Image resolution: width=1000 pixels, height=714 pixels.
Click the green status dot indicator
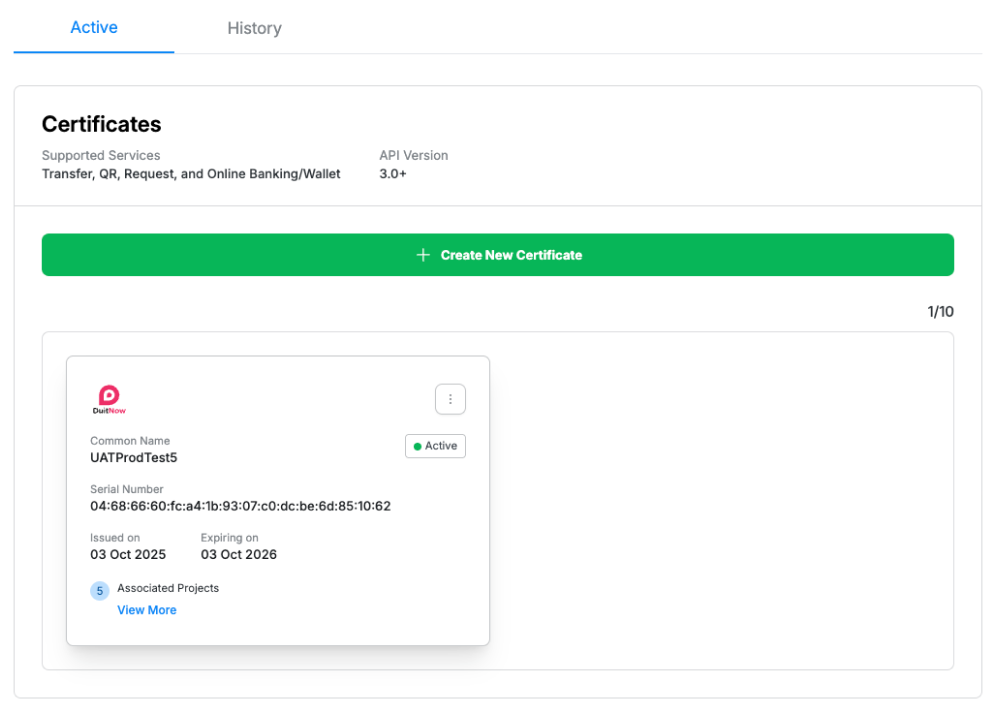click(x=417, y=446)
